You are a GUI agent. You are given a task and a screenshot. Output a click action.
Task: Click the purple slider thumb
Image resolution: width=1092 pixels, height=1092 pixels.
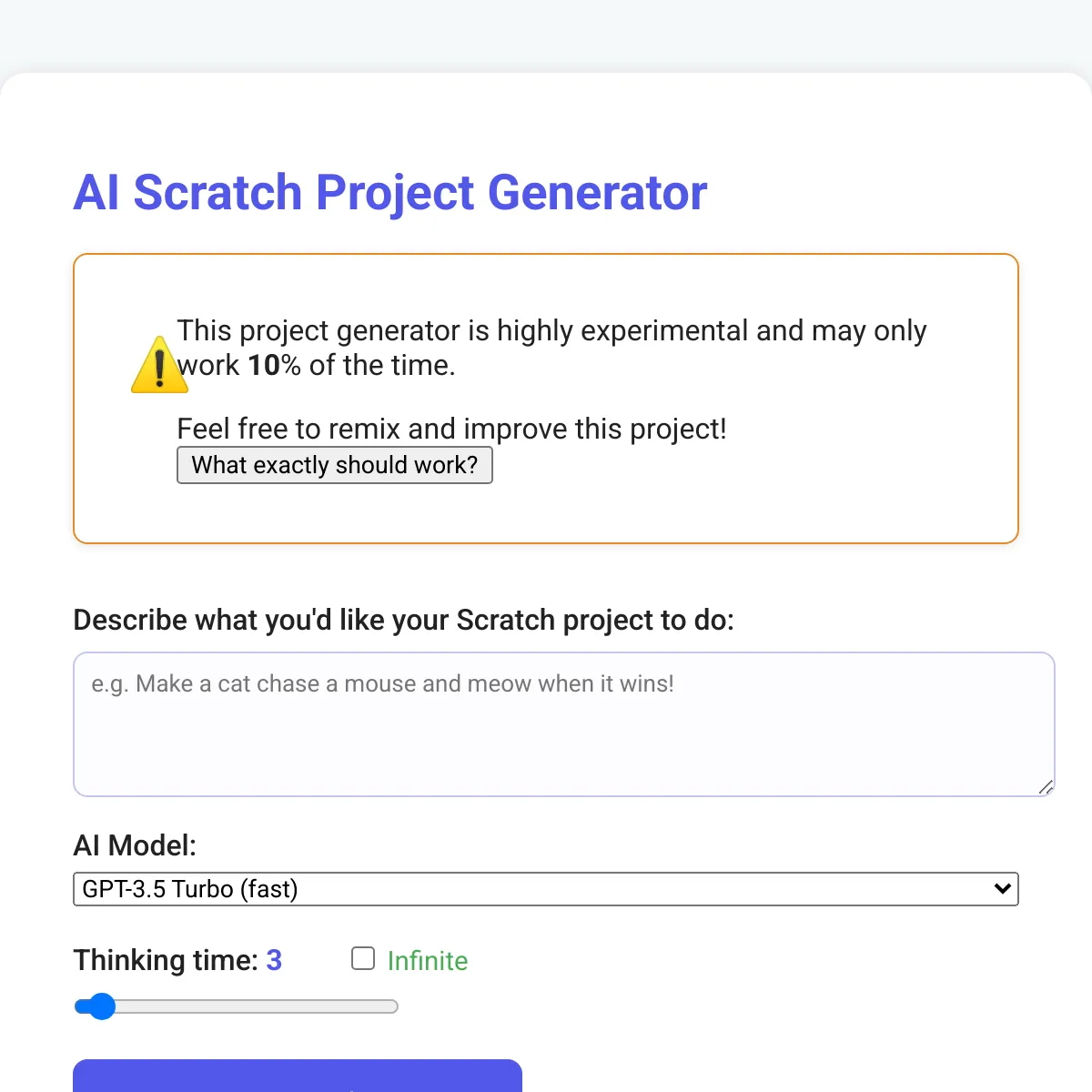coord(102,1006)
